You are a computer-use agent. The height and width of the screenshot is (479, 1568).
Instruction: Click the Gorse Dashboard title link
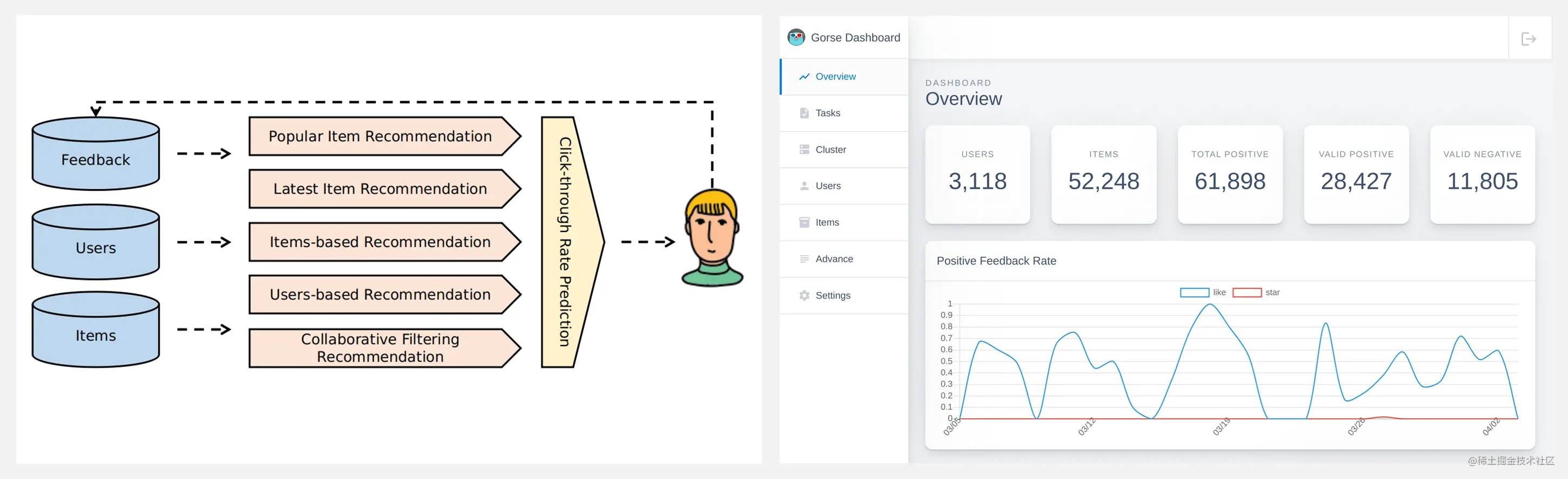coord(855,38)
